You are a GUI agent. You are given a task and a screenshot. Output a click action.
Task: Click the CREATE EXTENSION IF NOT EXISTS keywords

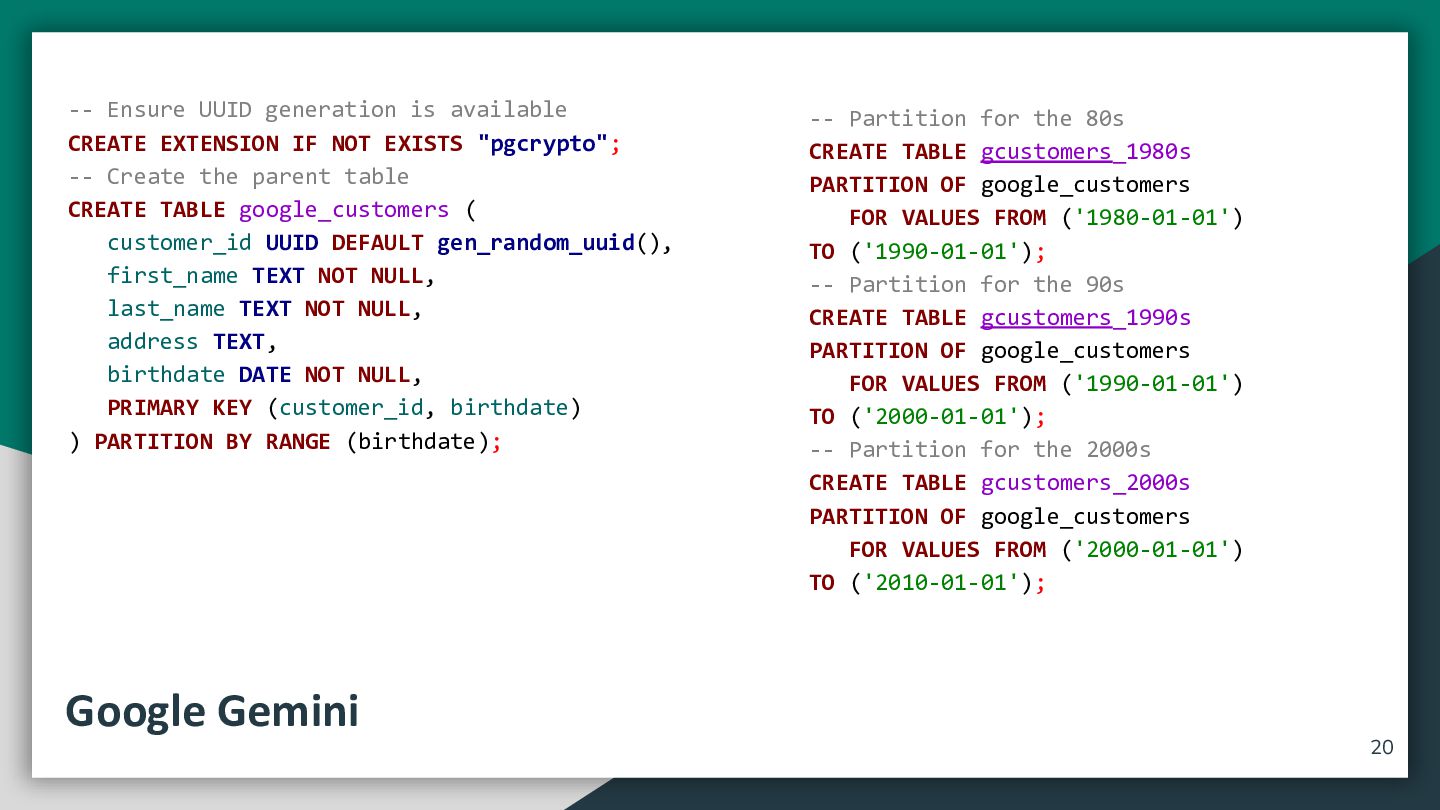coord(265,144)
